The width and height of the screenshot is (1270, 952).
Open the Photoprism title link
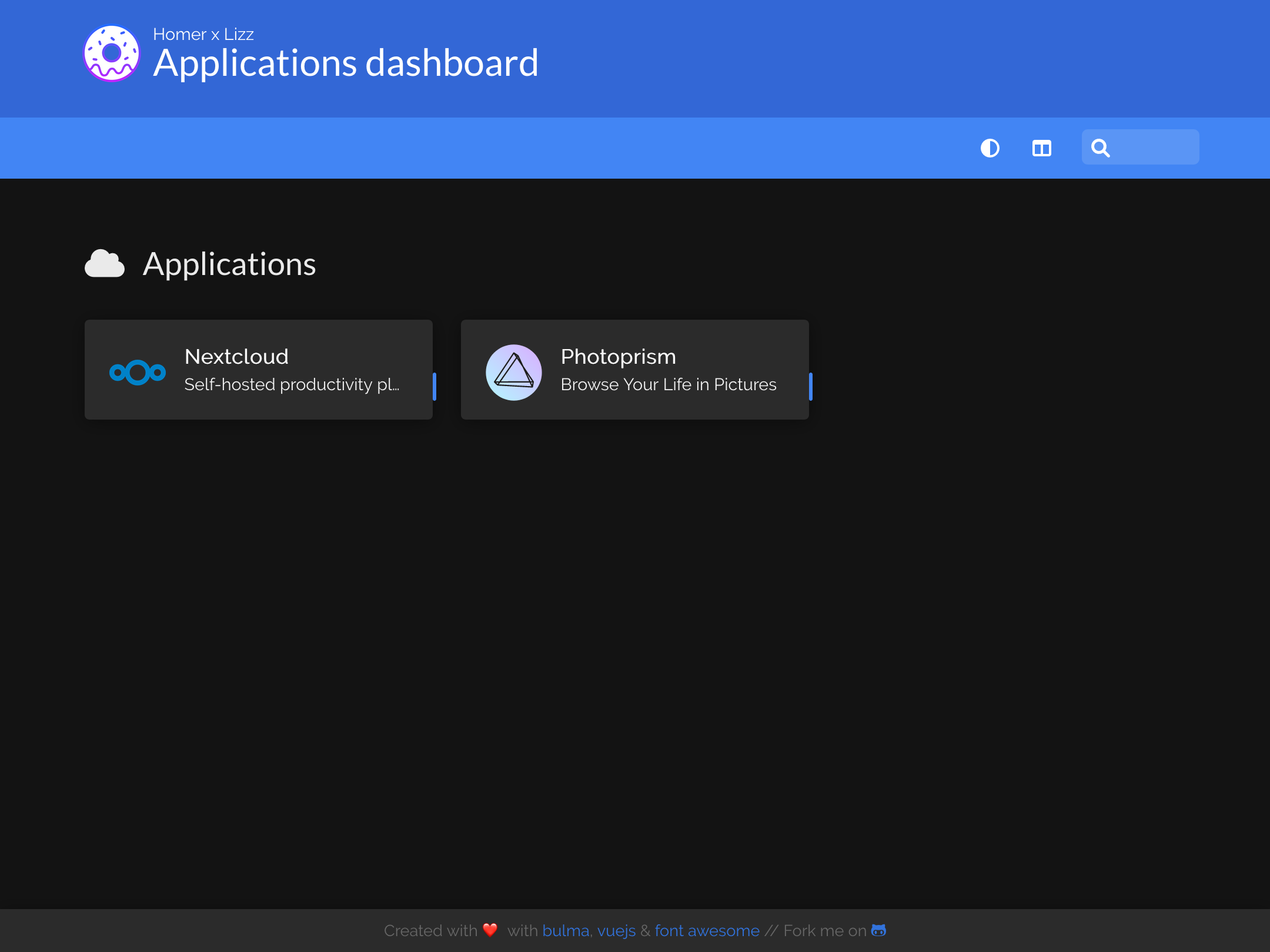pos(618,357)
